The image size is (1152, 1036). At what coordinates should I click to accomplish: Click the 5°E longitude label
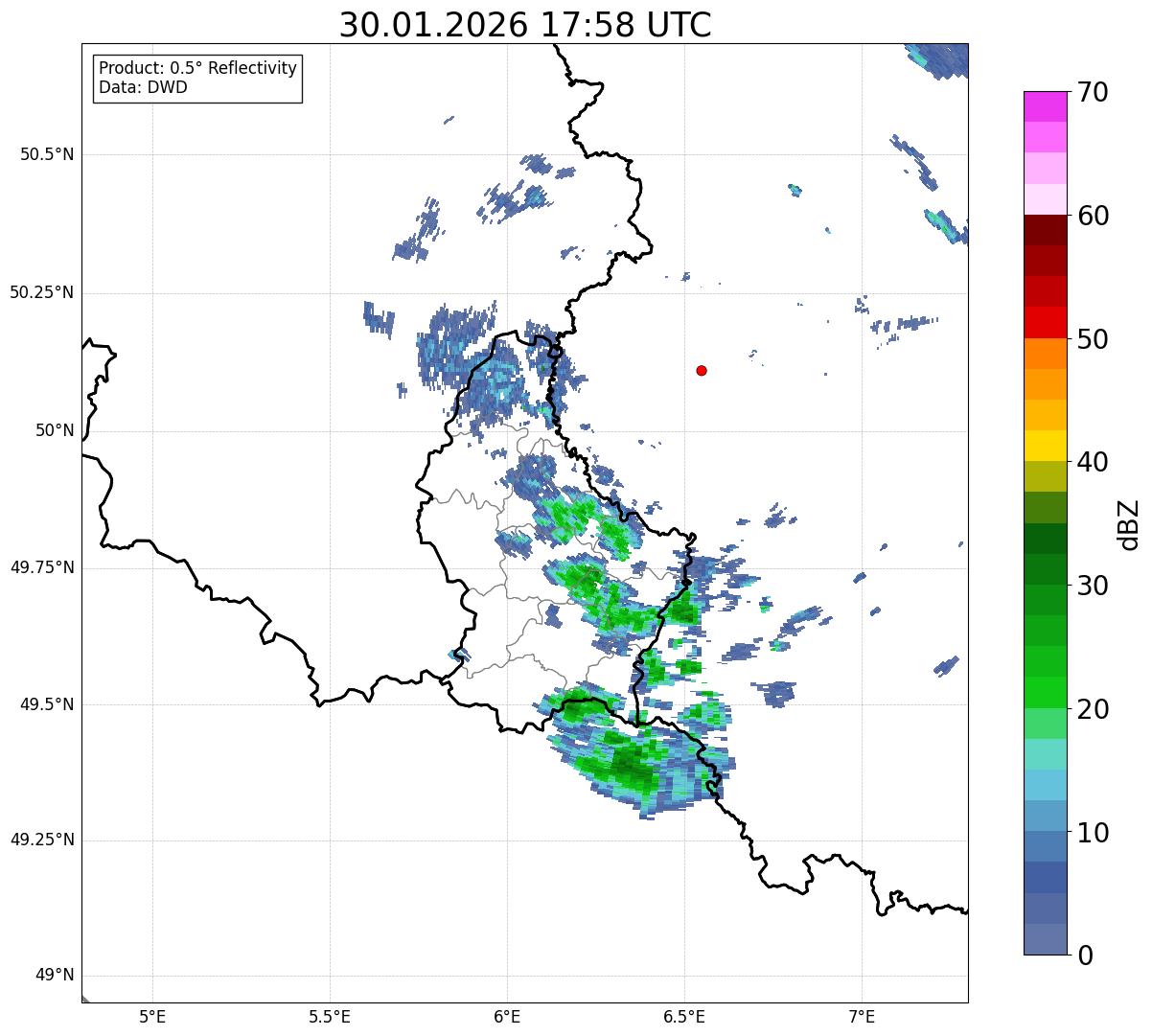153,1016
